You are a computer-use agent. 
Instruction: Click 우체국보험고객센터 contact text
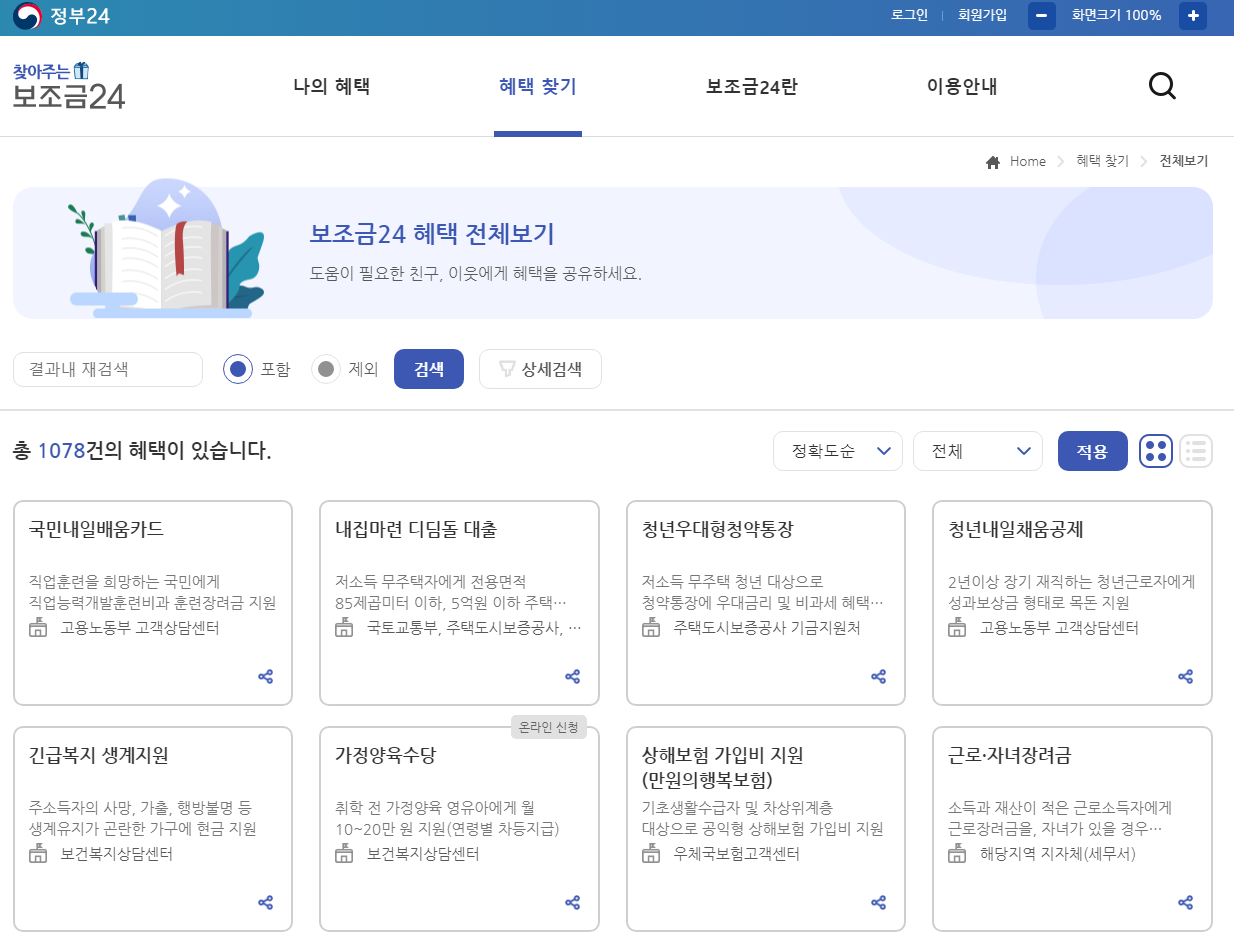pos(736,854)
